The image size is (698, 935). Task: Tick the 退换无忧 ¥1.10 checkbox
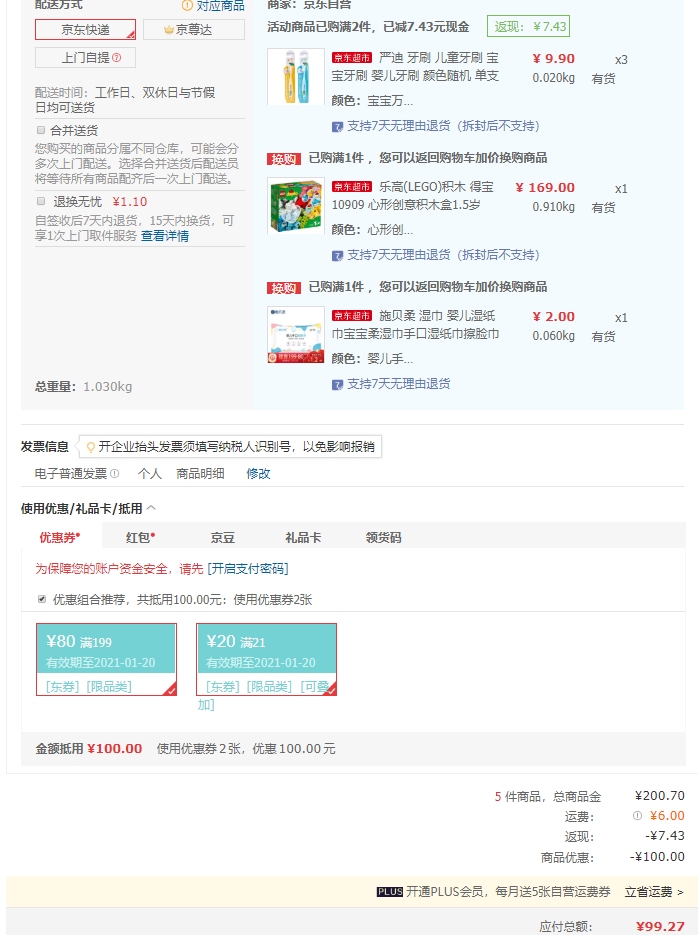(x=41, y=201)
